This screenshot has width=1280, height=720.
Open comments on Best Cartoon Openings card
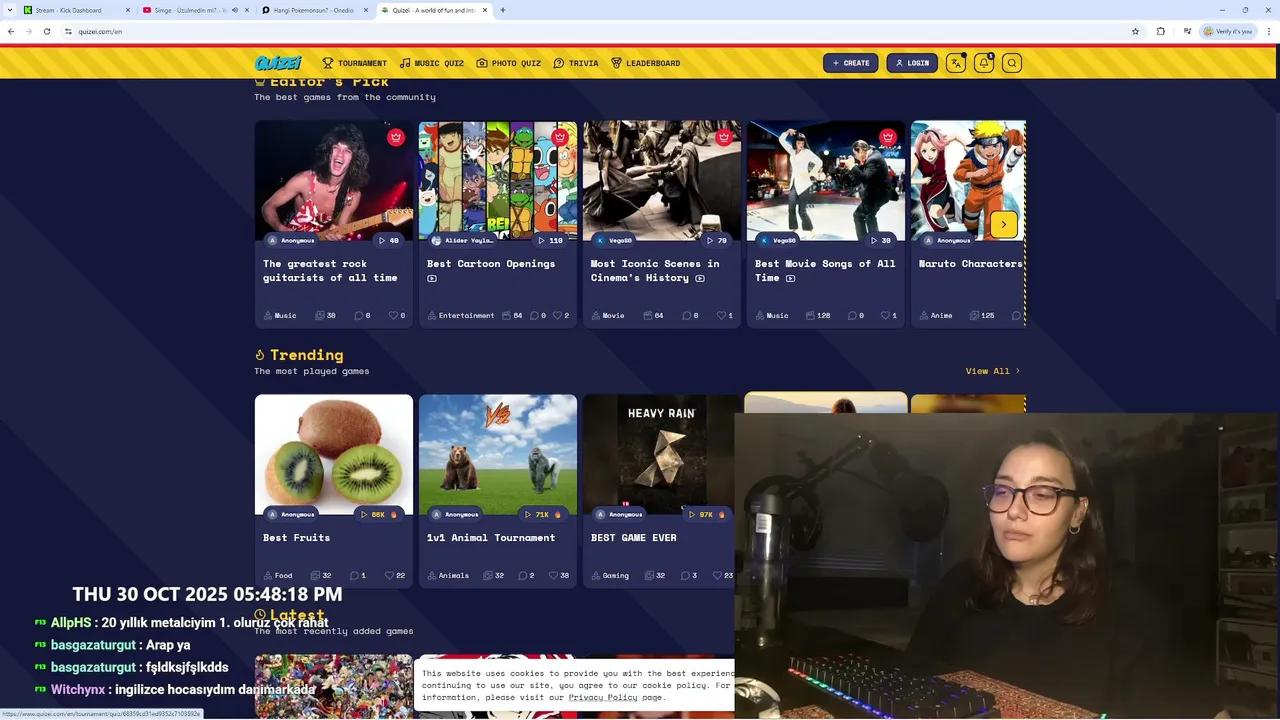tap(534, 315)
